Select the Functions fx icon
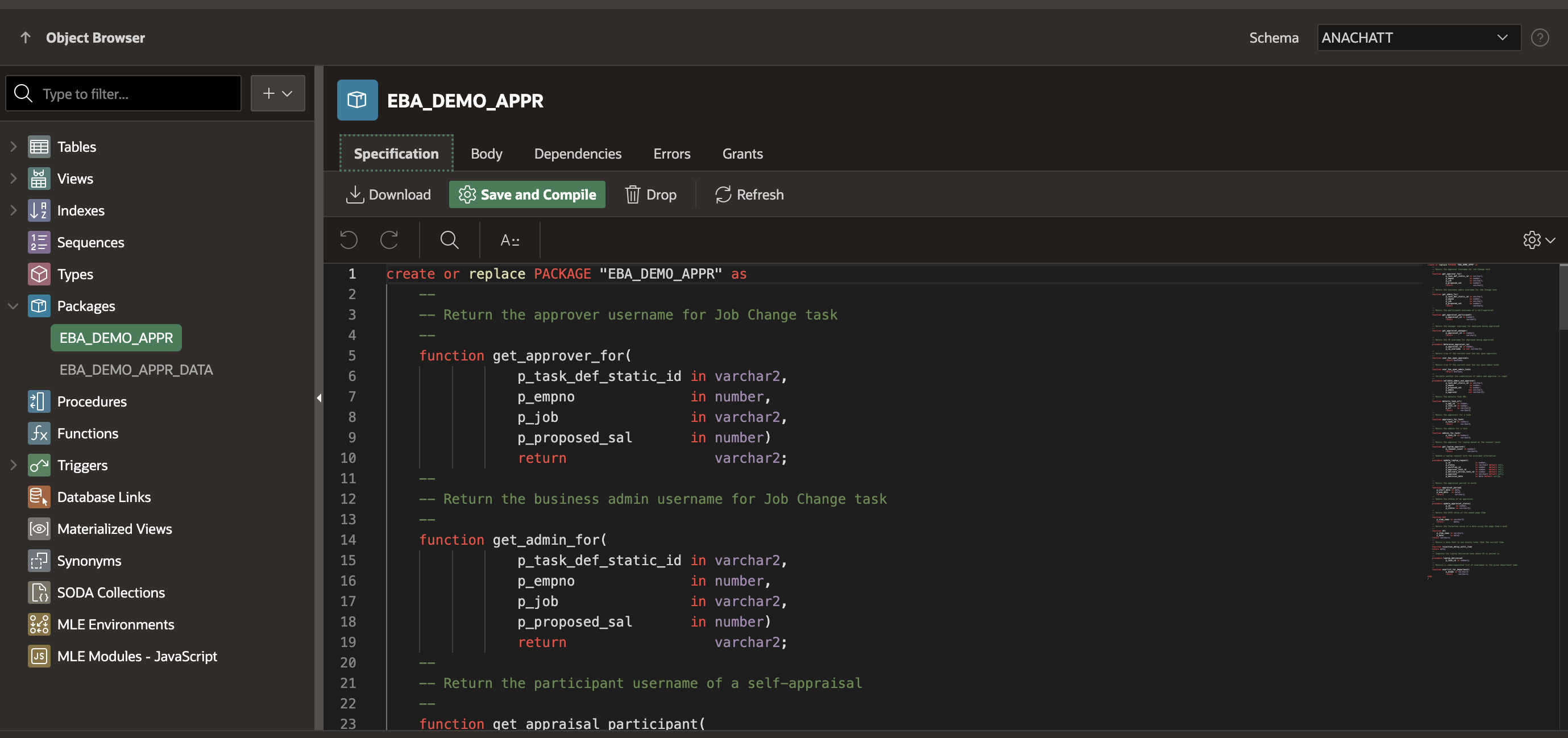1568x738 pixels. [38, 433]
